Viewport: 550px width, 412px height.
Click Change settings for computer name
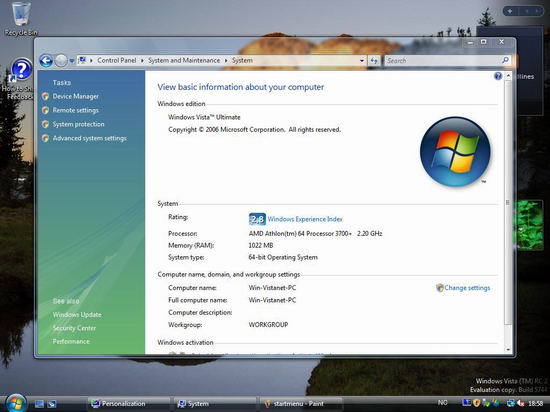point(467,288)
